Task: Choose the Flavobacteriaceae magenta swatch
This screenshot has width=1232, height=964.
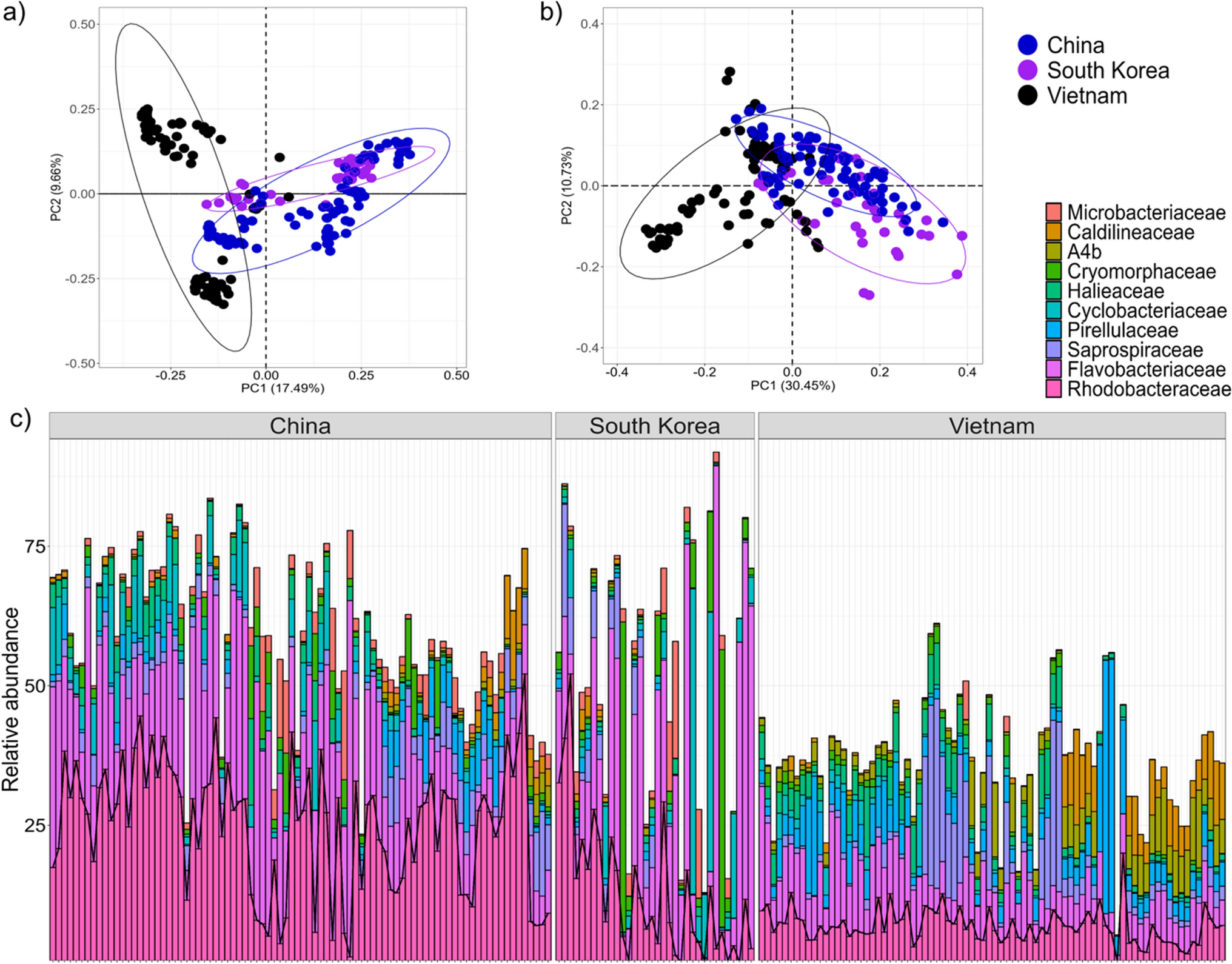Action: 1054,369
